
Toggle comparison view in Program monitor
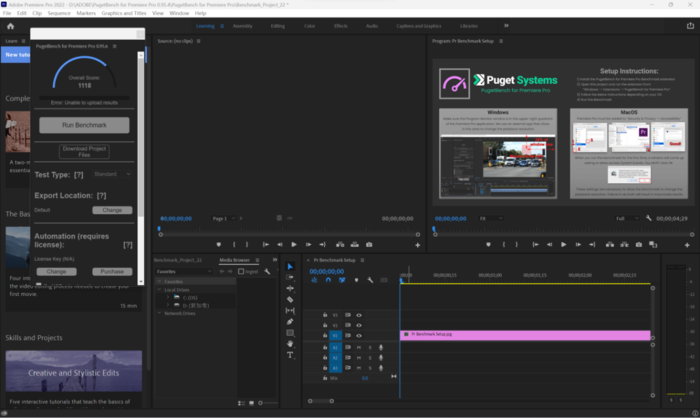point(653,245)
